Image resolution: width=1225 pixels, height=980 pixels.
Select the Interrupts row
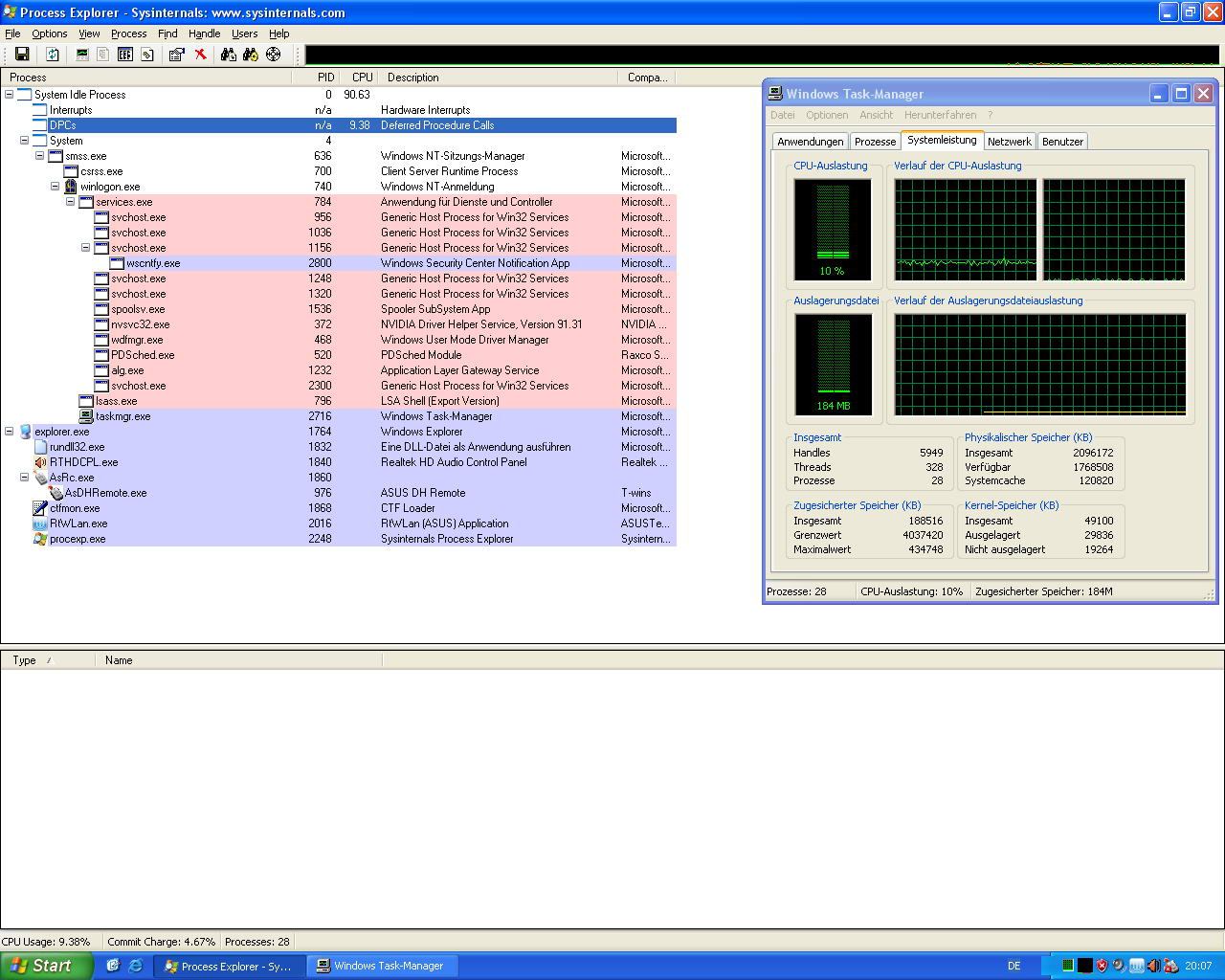(339, 110)
